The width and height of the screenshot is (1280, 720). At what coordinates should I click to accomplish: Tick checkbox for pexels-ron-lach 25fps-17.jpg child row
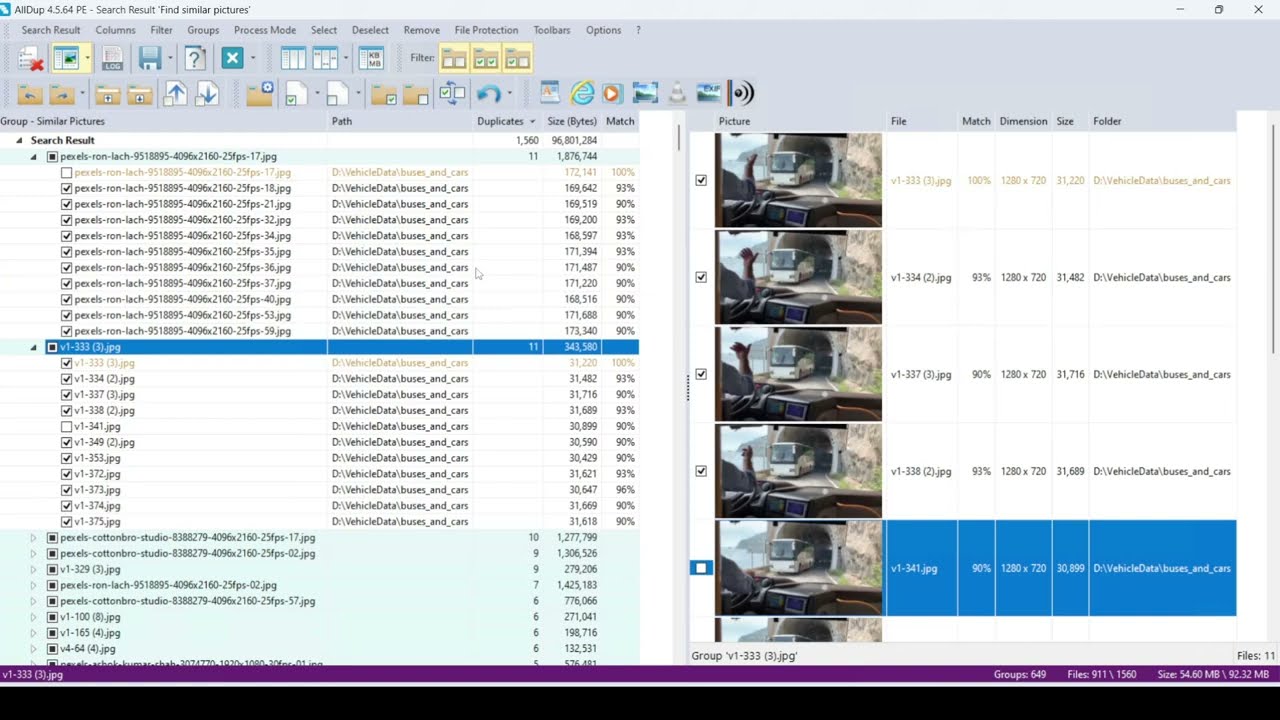(x=66, y=172)
